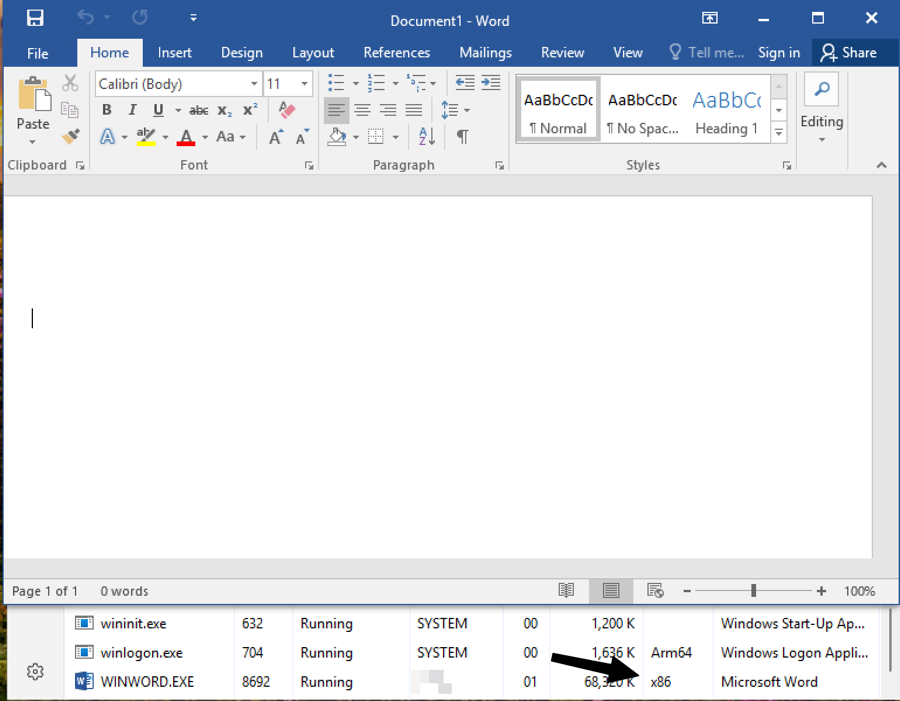
Task: Center the paragraph text
Action: (362, 110)
